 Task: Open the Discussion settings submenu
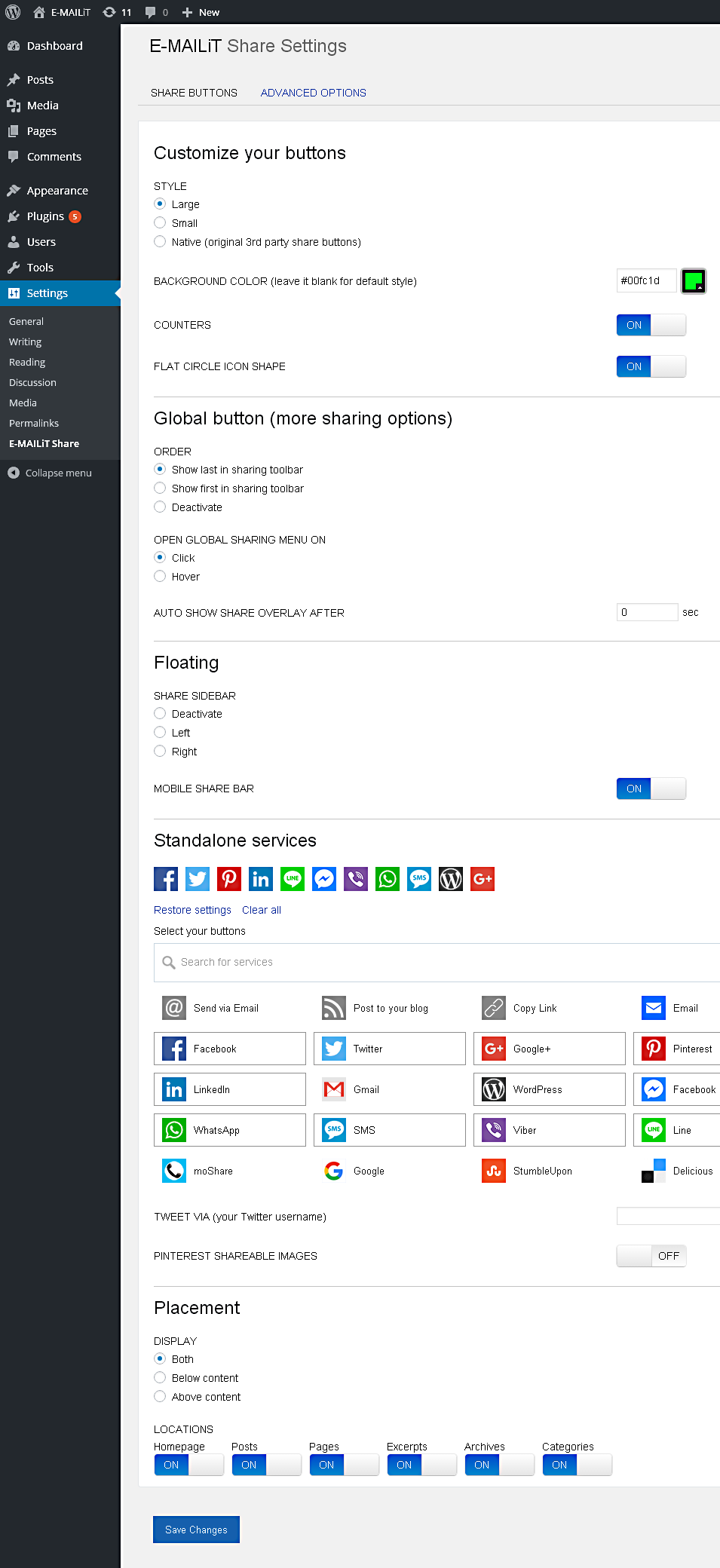pyautogui.click(x=32, y=382)
